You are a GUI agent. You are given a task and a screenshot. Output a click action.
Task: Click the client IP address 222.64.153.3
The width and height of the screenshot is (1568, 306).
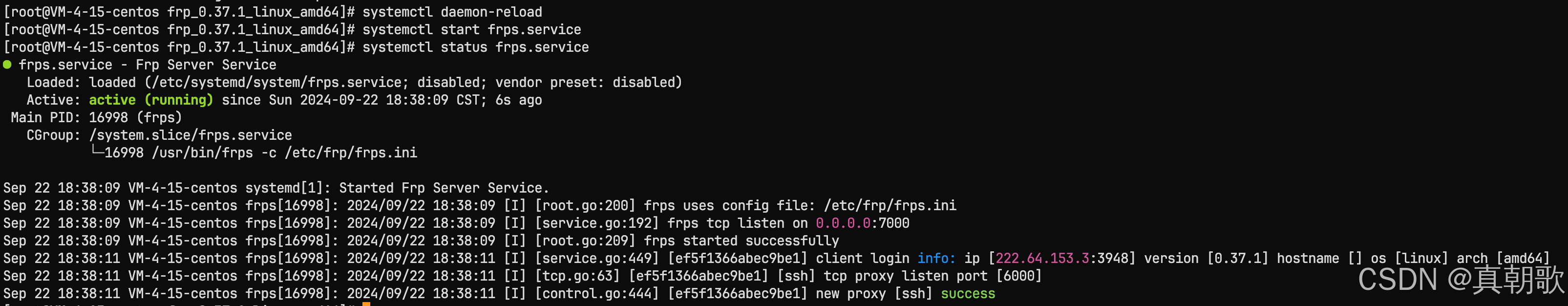pos(1042,259)
